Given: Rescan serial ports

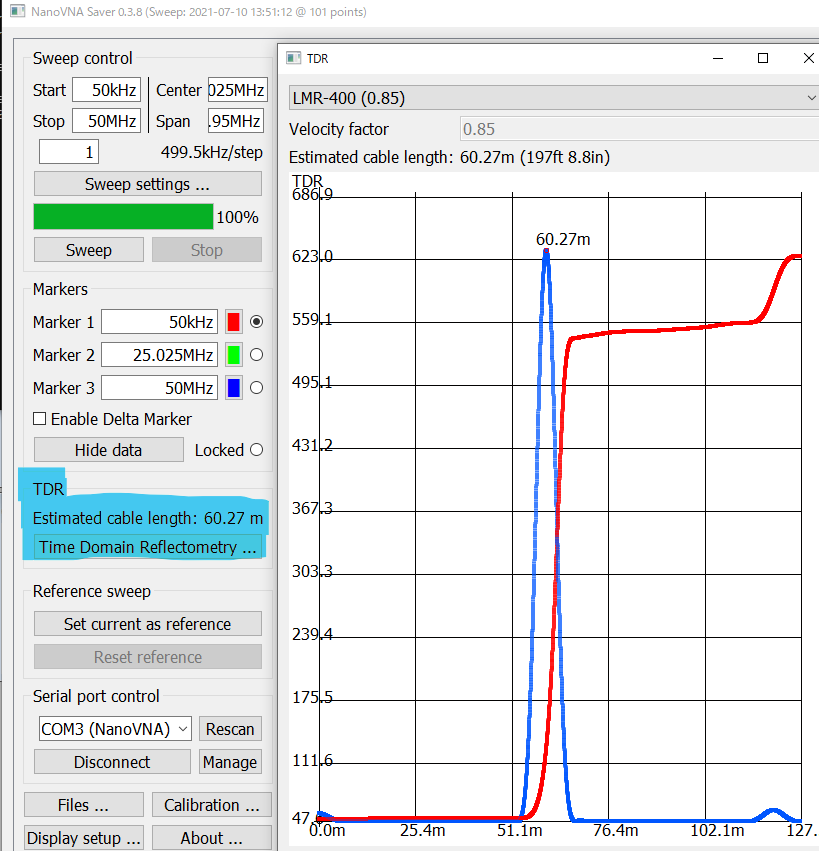Looking at the screenshot, I should pyautogui.click(x=230, y=729).
